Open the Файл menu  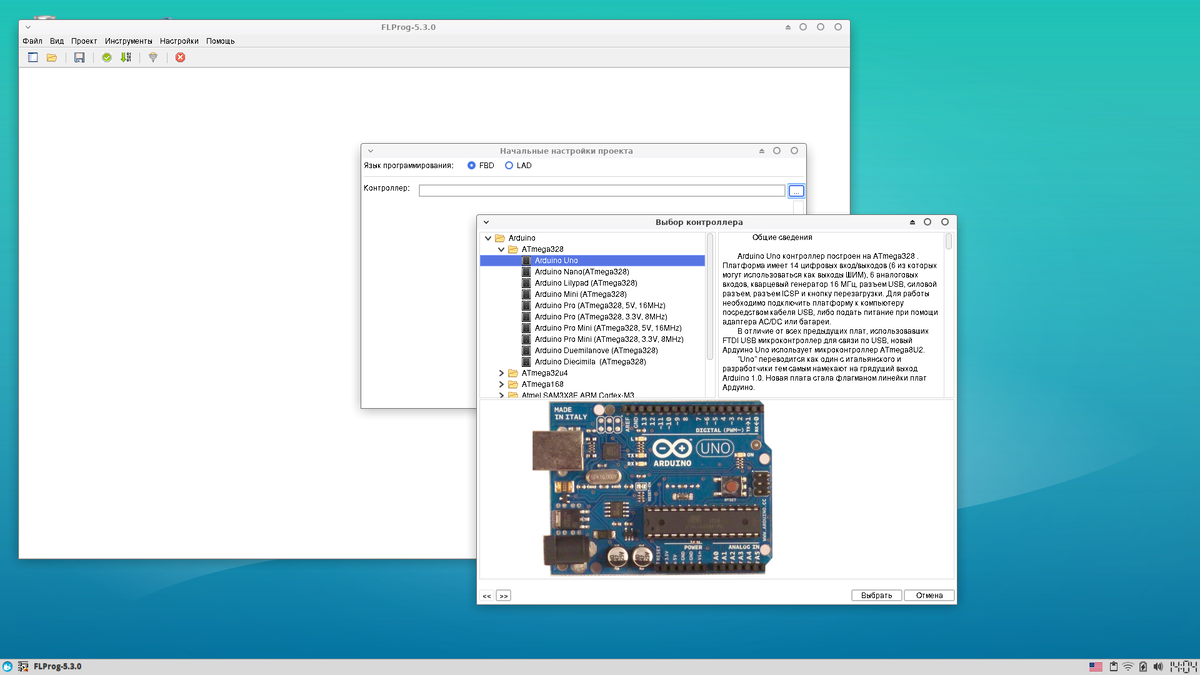click(x=32, y=41)
